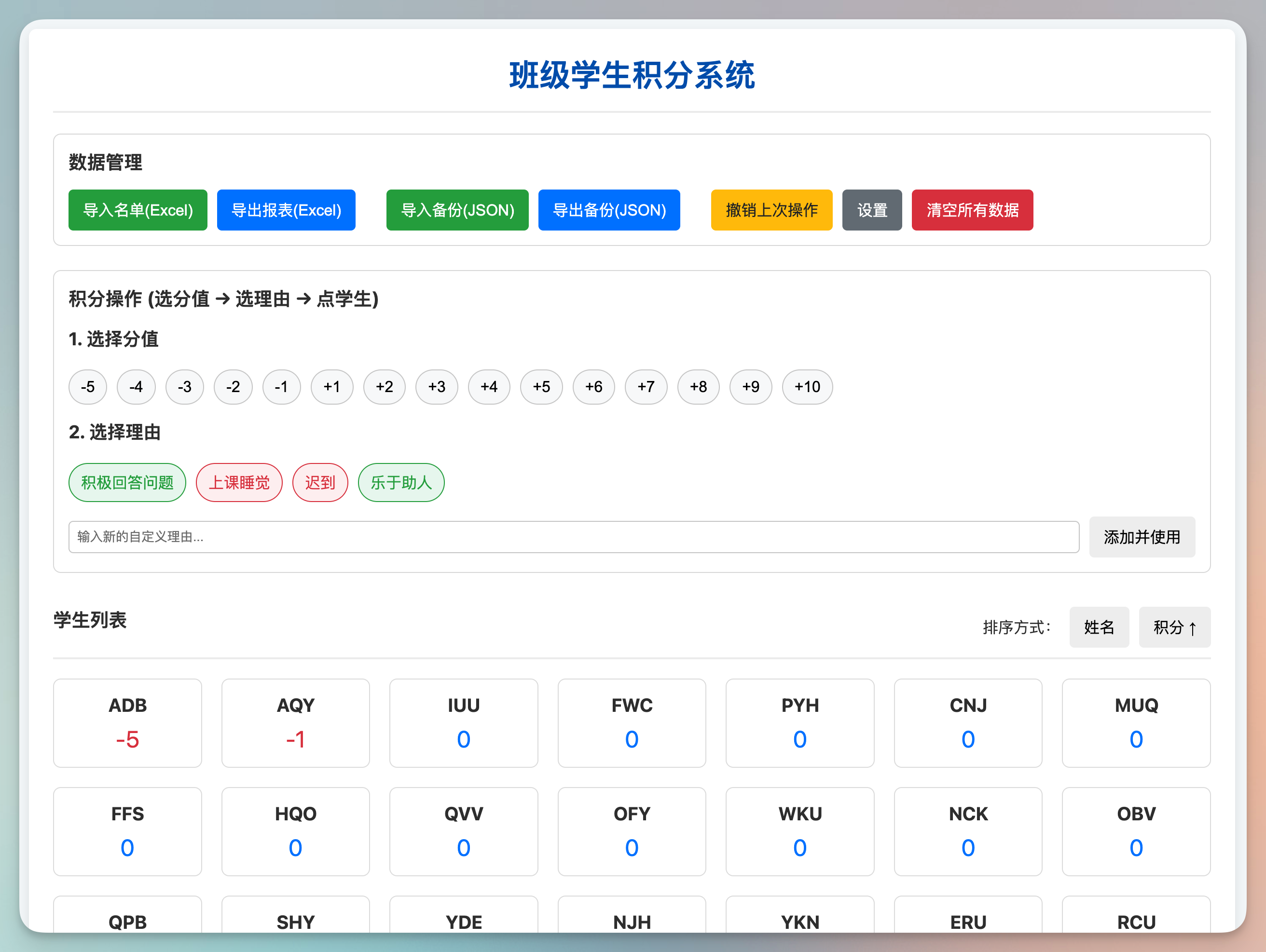
Task: Choose the +10 point value chip
Action: [x=806, y=387]
